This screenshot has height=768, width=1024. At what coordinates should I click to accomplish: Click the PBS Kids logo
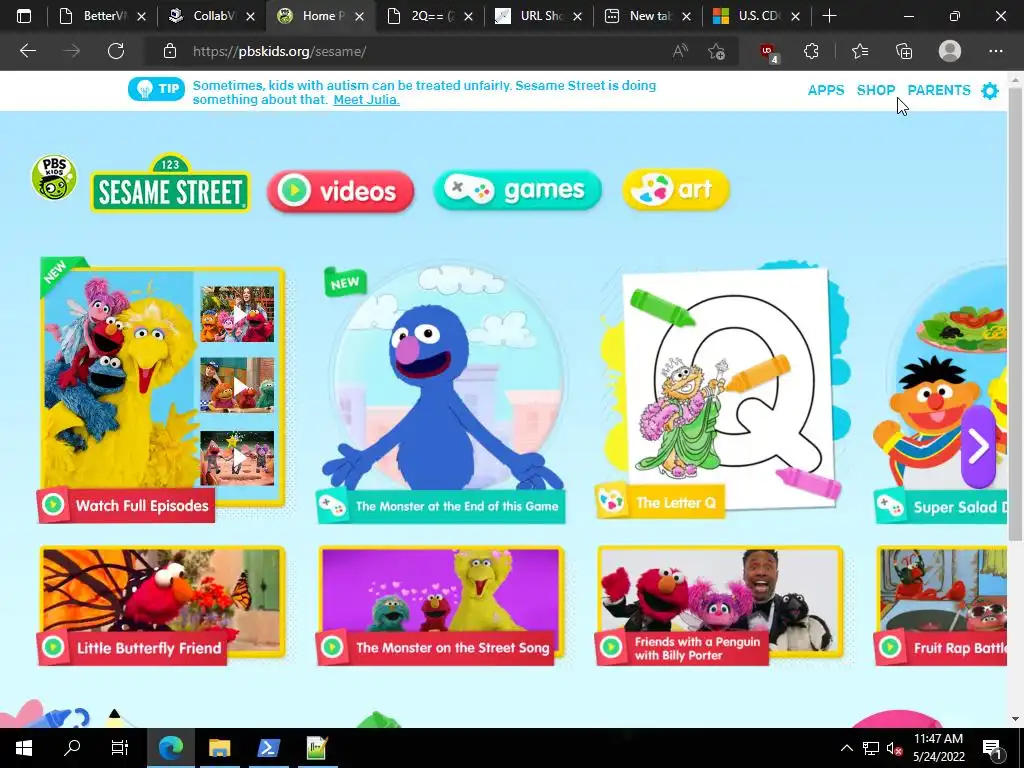[54, 177]
